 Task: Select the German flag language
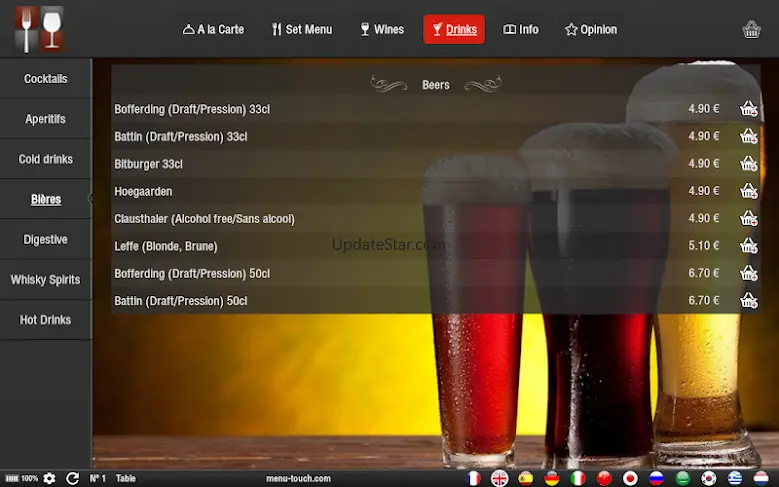(x=551, y=479)
